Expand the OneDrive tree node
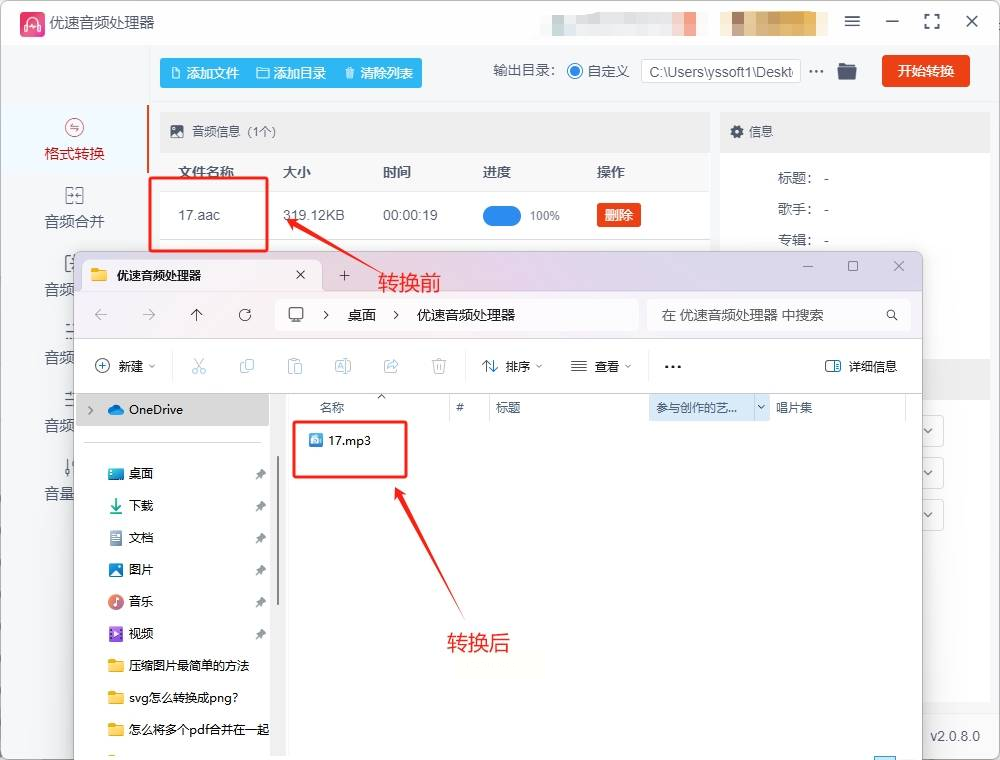Image resolution: width=1000 pixels, height=760 pixels. click(91, 410)
